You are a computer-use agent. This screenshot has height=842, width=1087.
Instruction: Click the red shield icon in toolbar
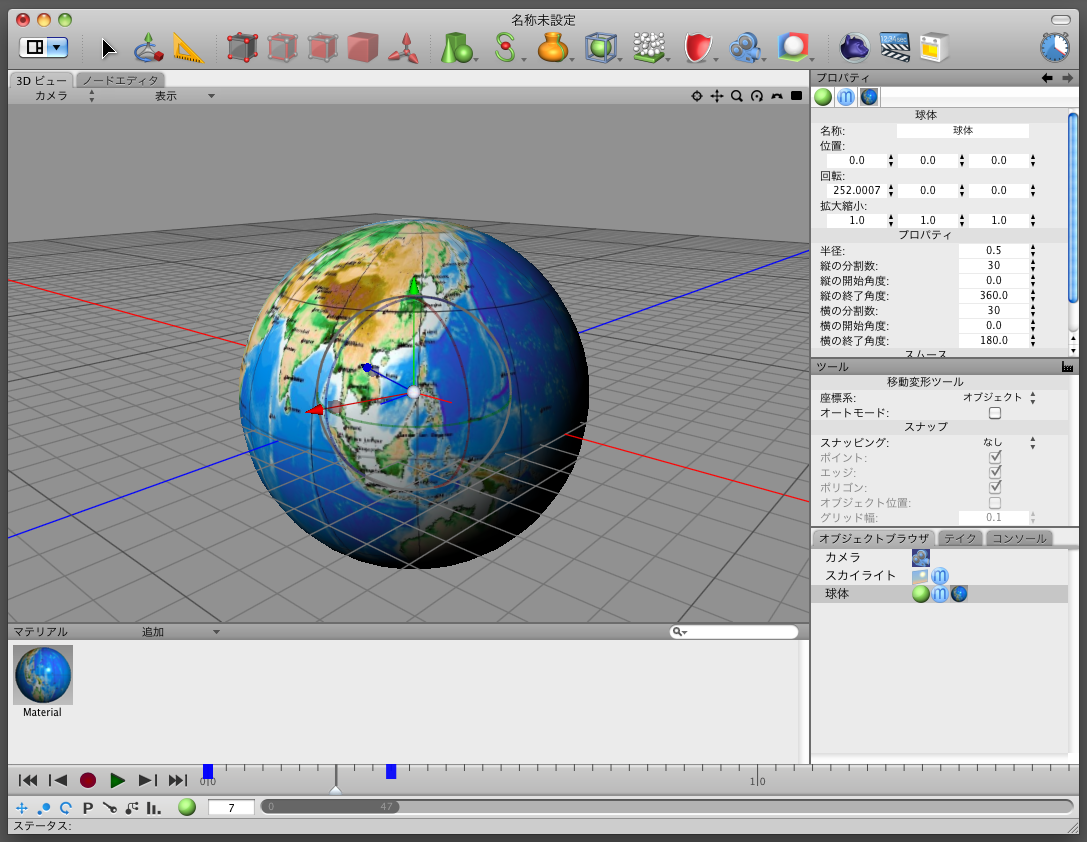(x=697, y=47)
